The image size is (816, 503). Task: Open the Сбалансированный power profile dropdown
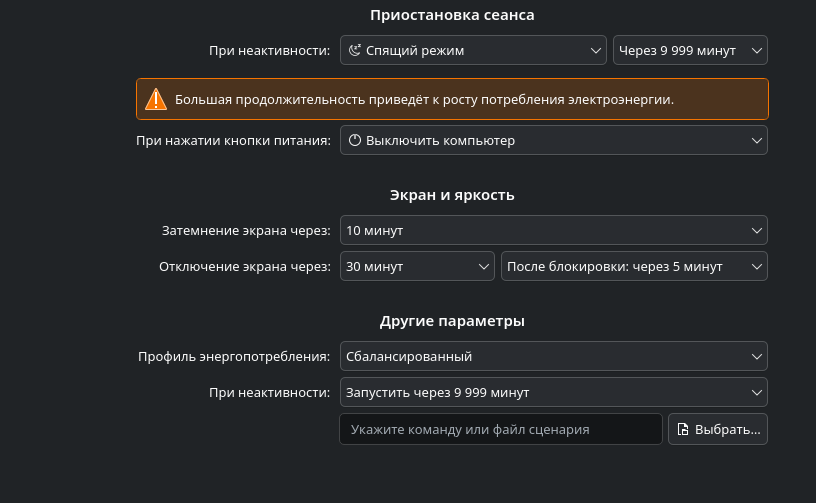(x=553, y=356)
